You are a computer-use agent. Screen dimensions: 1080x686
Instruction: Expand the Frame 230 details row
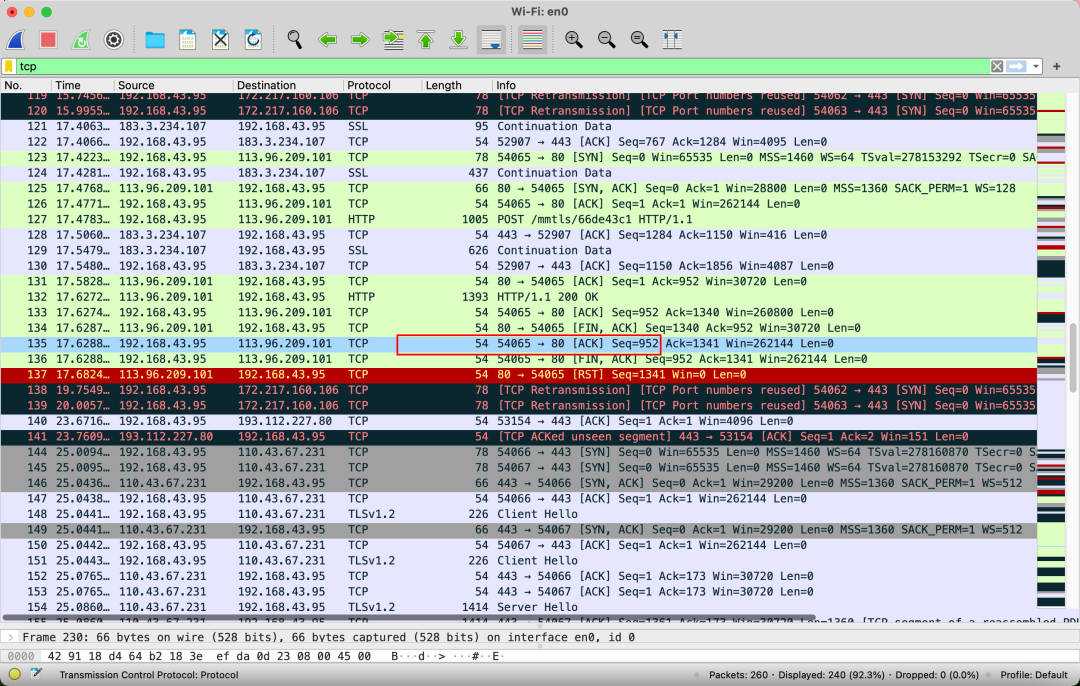(10, 637)
